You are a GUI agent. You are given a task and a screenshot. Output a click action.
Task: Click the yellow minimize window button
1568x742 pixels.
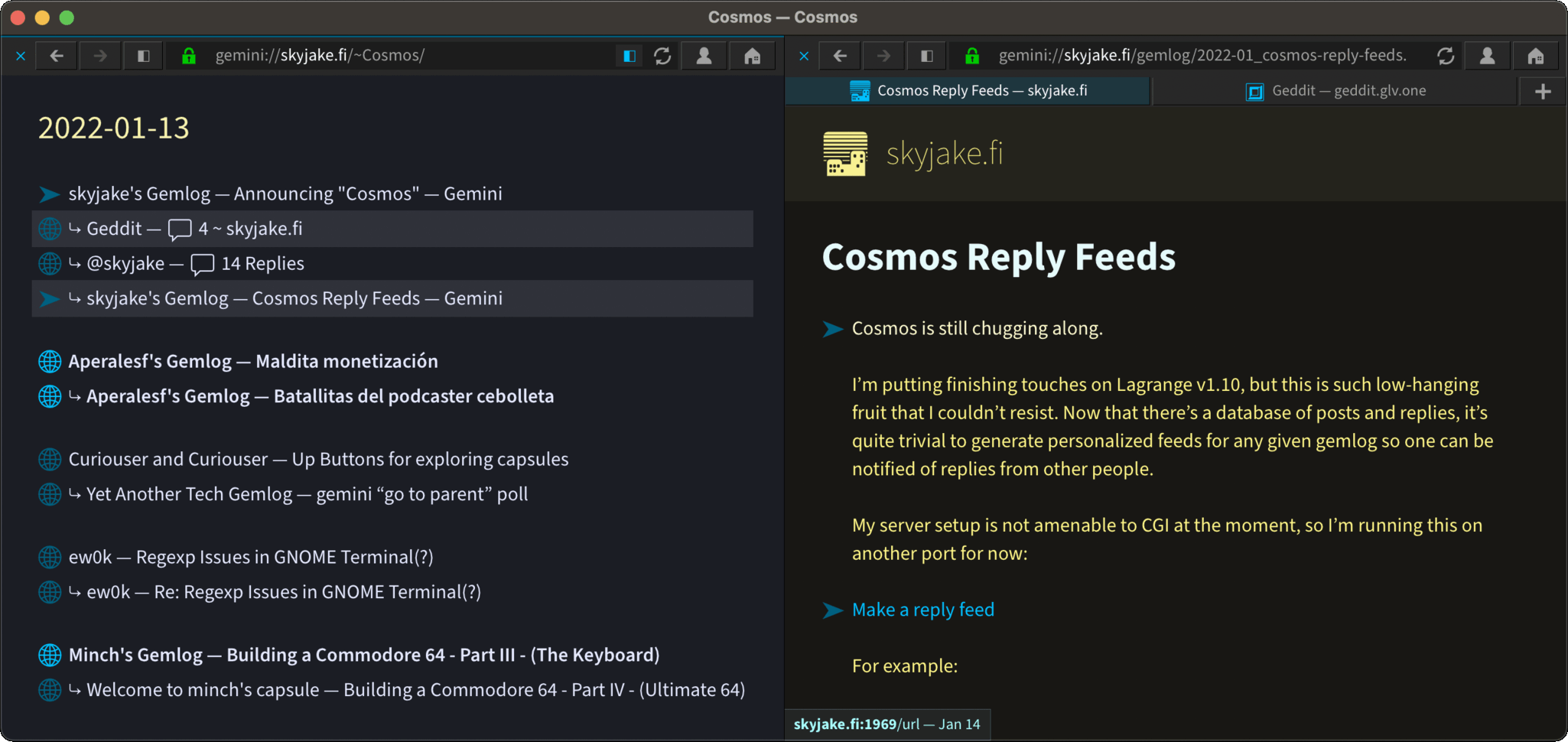(x=42, y=18)
